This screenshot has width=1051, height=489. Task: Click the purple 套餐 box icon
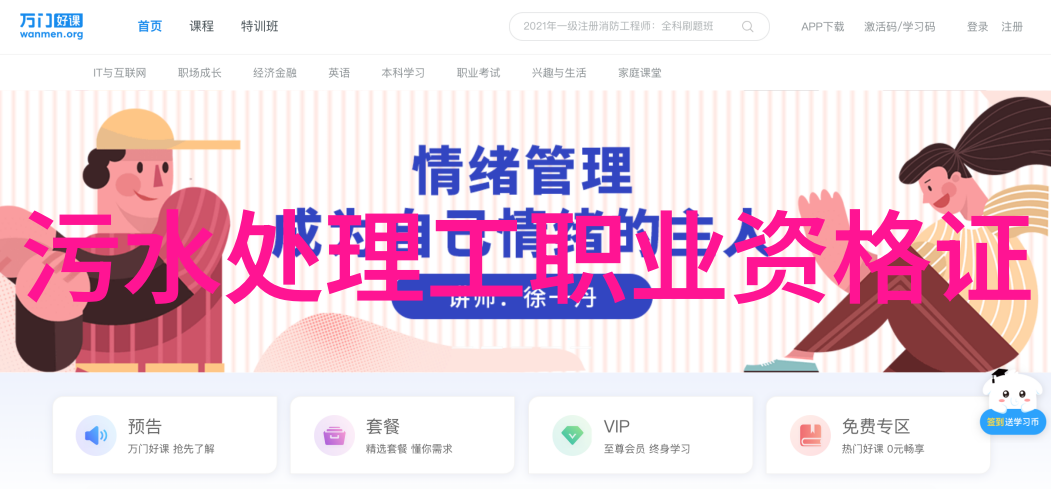[x=334, y=435]
